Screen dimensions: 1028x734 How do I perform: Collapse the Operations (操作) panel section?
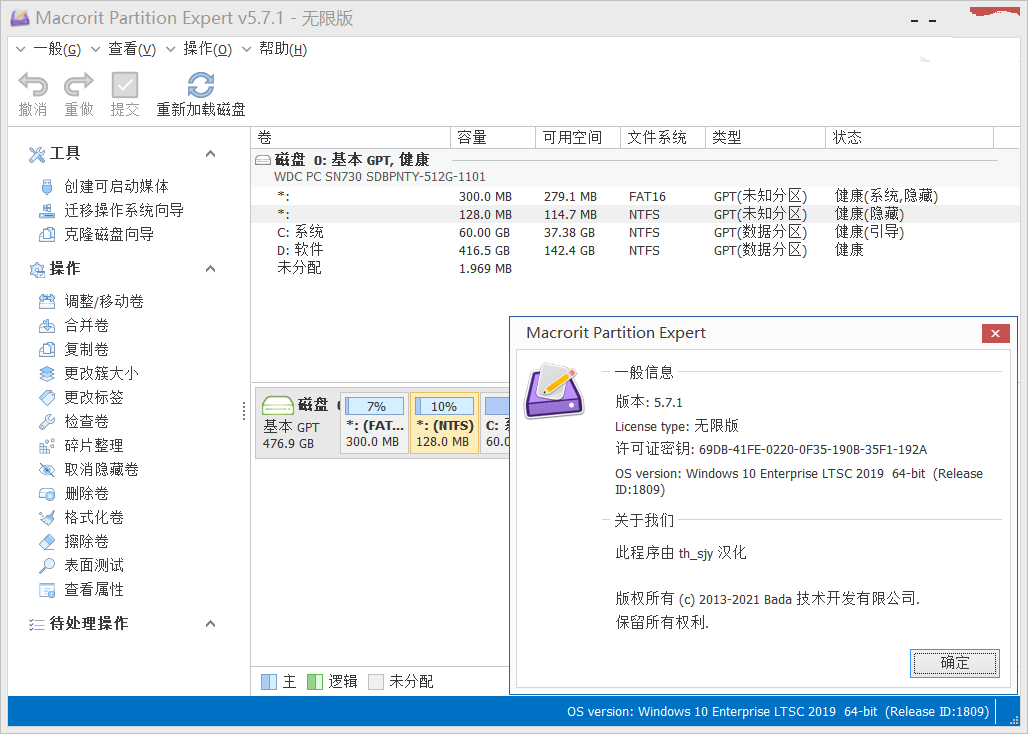tap(210, 269)
